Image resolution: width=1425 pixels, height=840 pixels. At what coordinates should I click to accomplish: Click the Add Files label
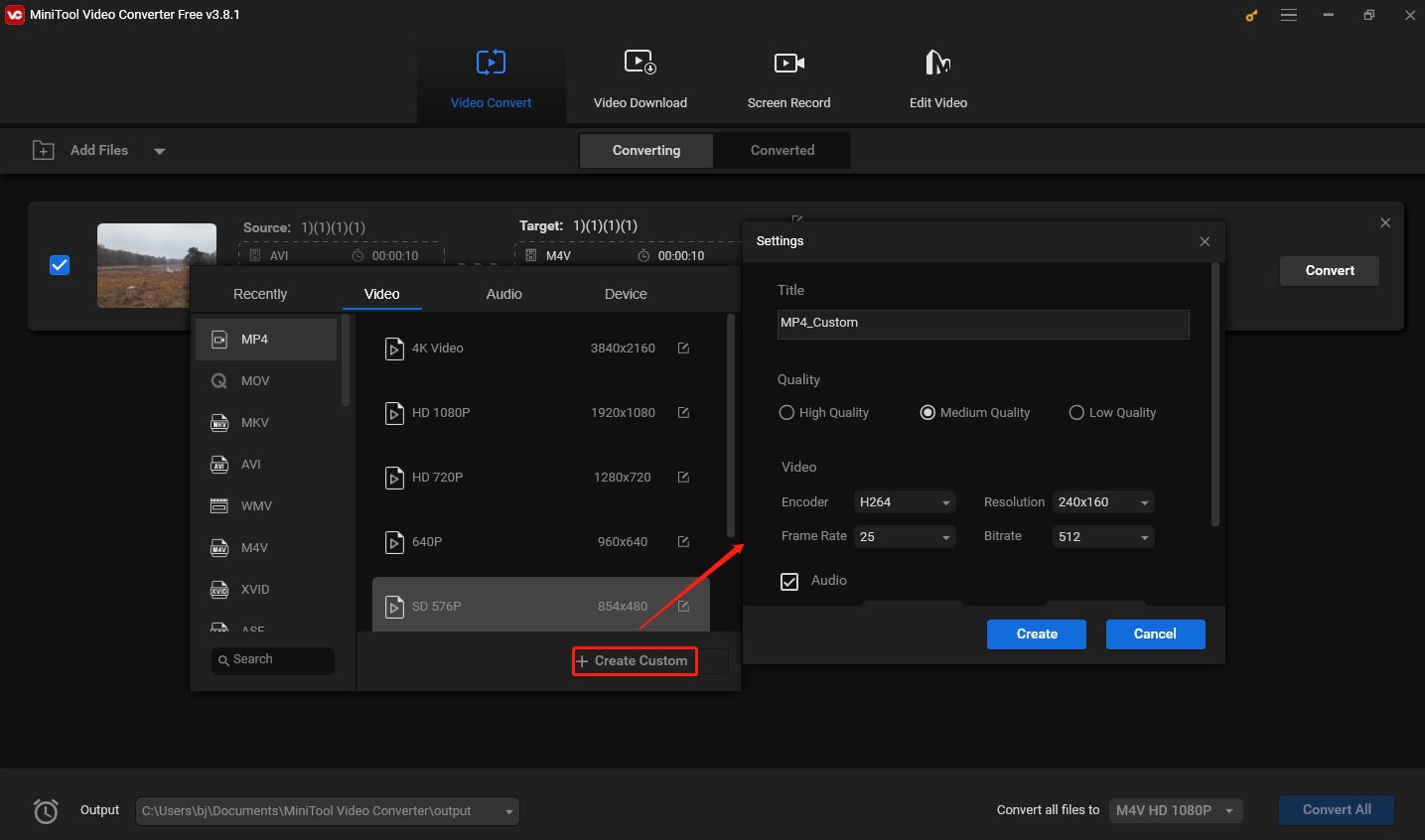point(99,150)
